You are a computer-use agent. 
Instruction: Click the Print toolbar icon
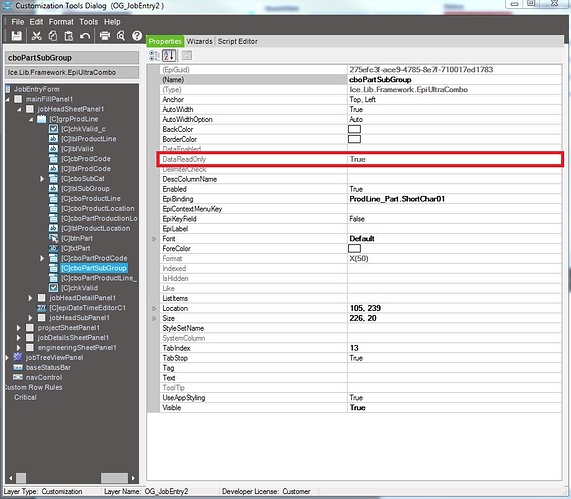(x=105, y=36)
